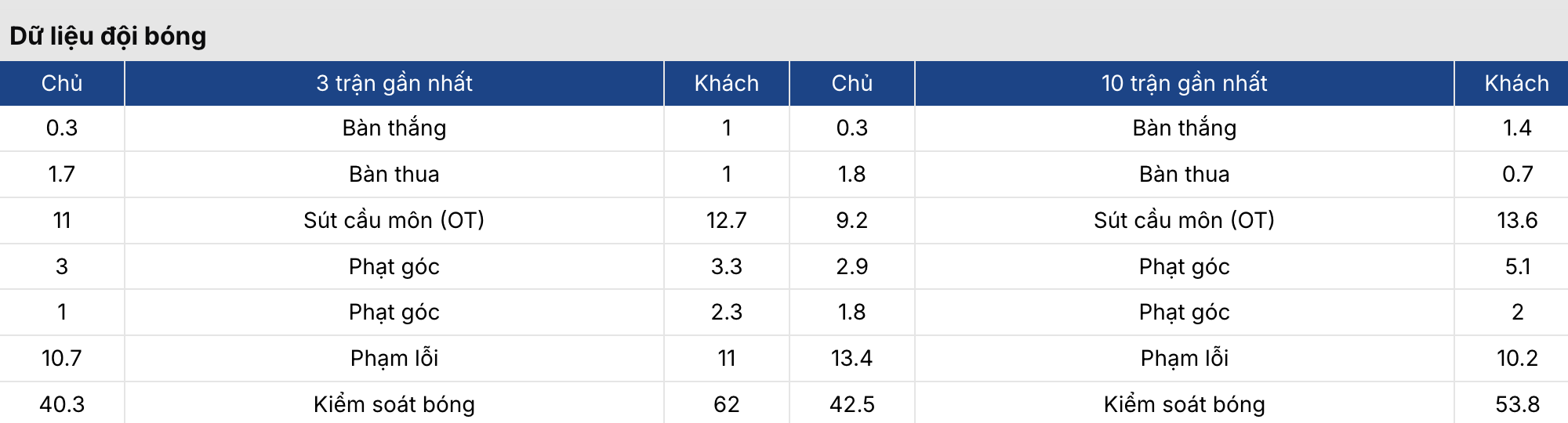Click the 5.1 away corners value

[x=1517, y=266]
